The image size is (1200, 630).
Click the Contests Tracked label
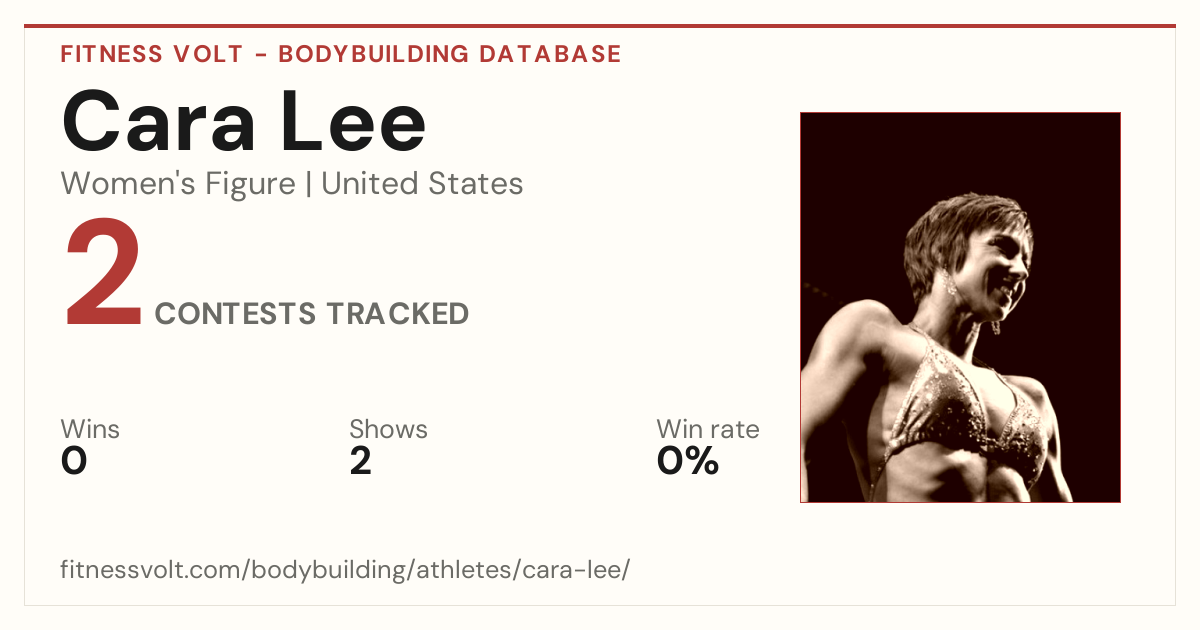click(312, 314)
